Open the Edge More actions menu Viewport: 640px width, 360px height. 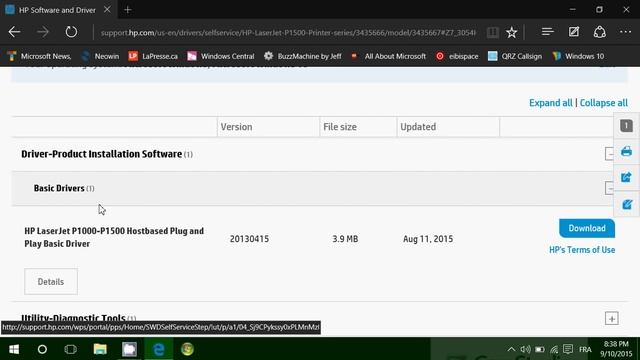[x=625, y=32]
